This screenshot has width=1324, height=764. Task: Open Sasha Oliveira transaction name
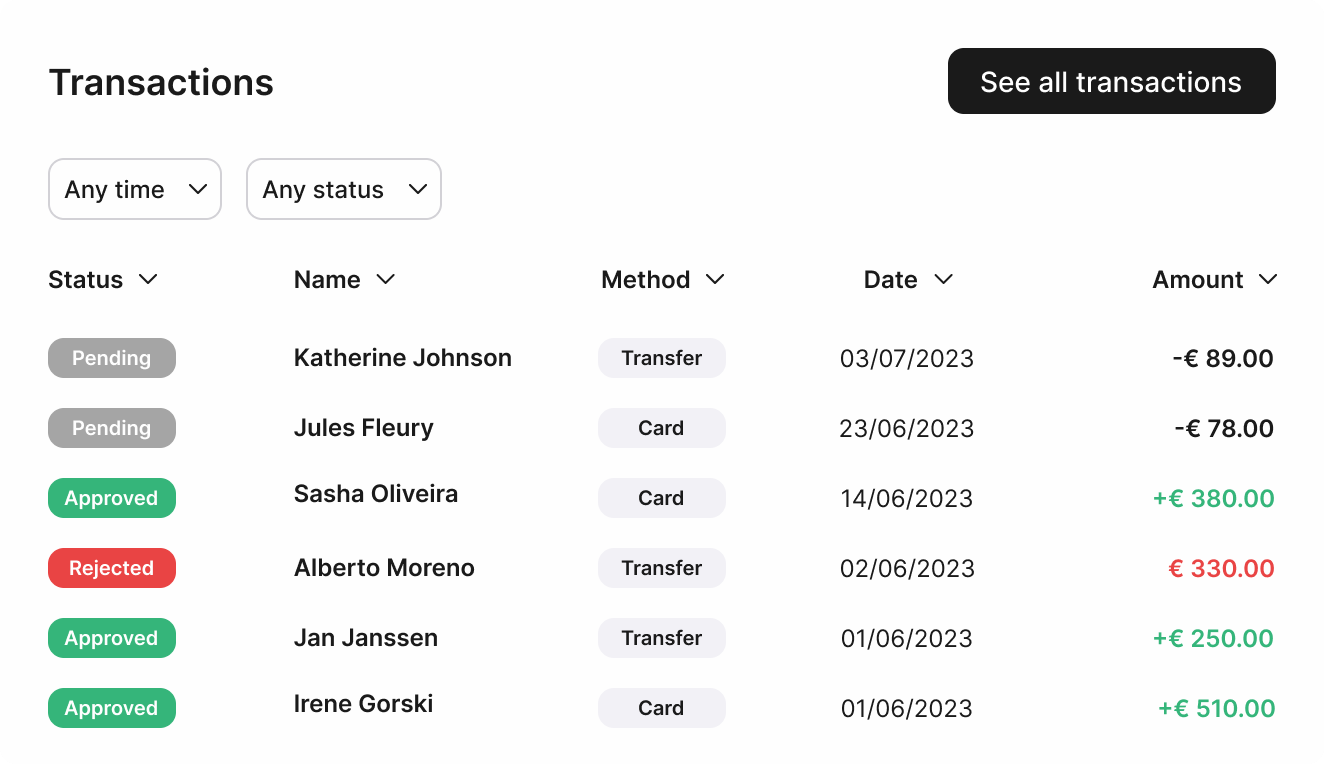coord(376,494)
